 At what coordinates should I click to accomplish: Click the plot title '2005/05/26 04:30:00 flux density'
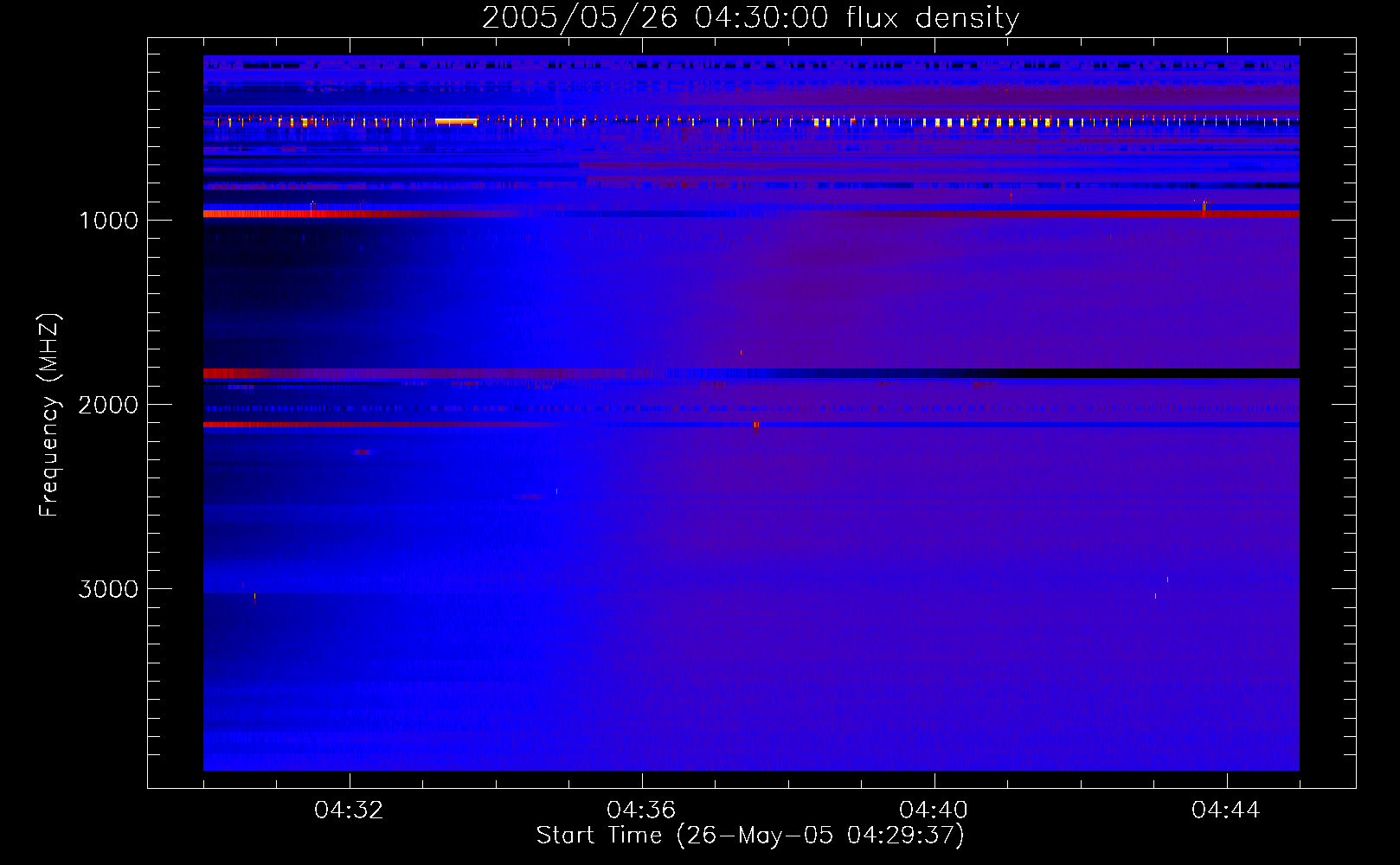coord(750,17)
